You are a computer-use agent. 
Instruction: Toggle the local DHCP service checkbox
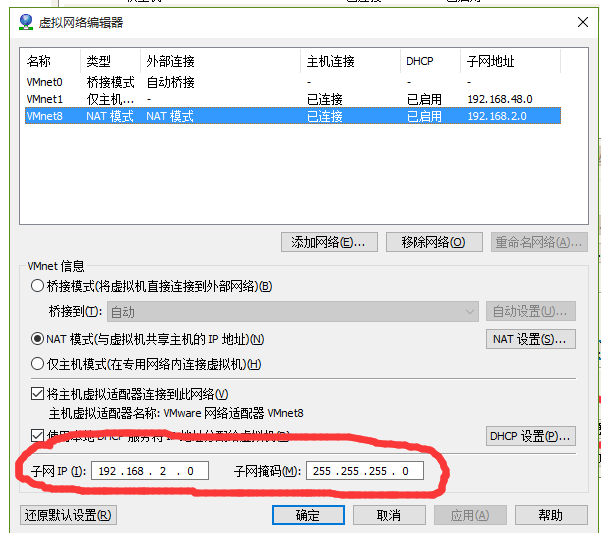tap(37, 435)
